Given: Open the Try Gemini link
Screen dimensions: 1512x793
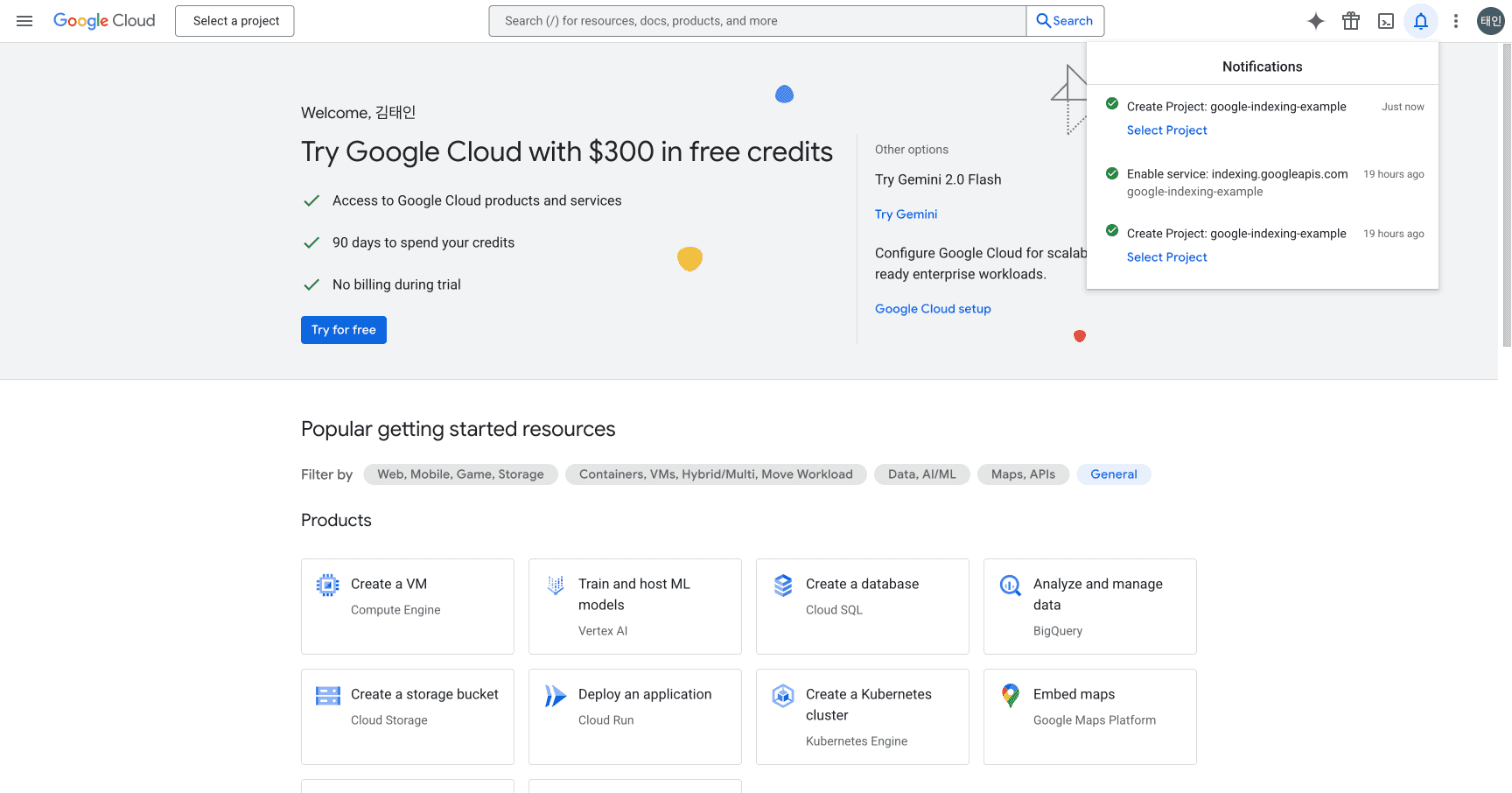Looking at the screenshot, I should point(906,214).
